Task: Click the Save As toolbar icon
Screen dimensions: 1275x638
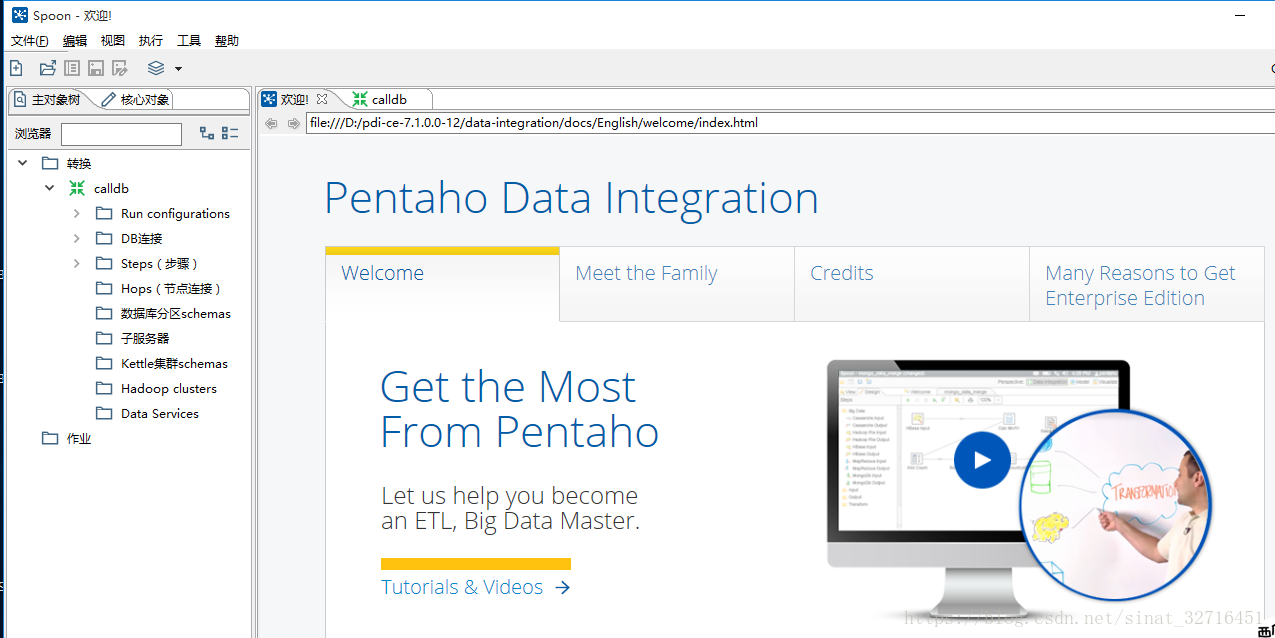Action: pos(120,68)
